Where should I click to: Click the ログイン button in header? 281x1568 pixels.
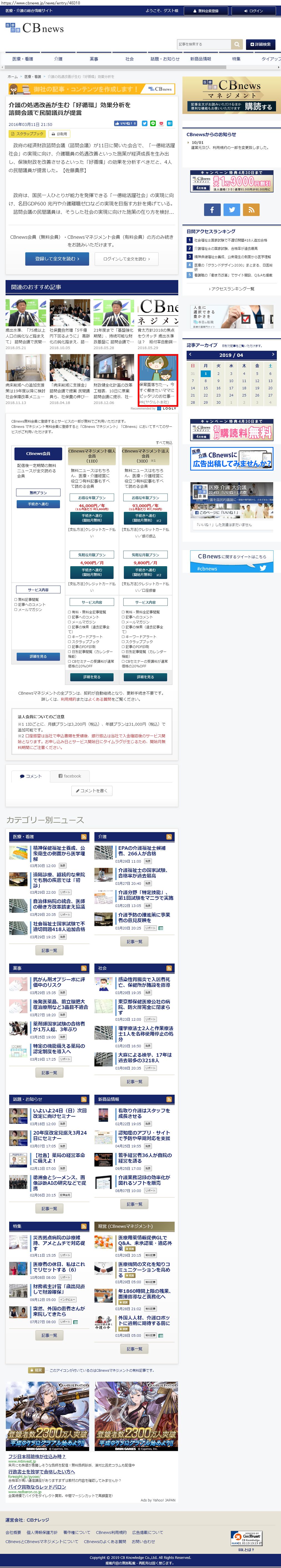tap(253, 11)
